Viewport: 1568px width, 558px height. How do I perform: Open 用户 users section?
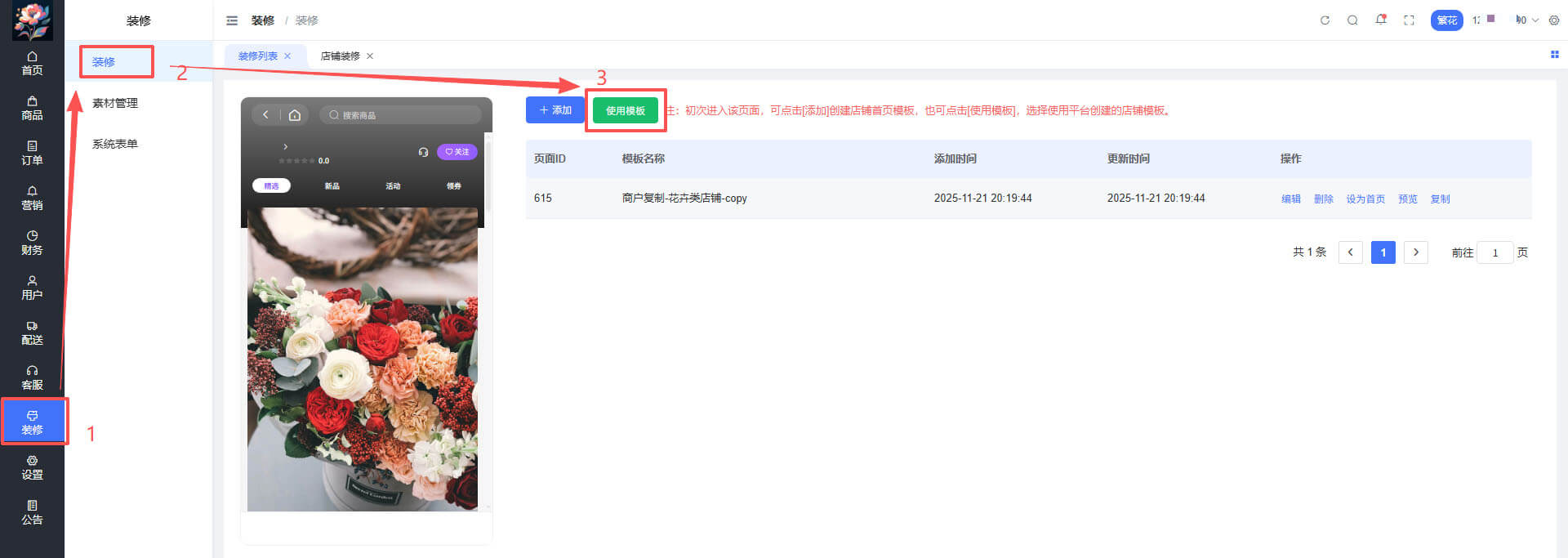click(x=32, y=288)
